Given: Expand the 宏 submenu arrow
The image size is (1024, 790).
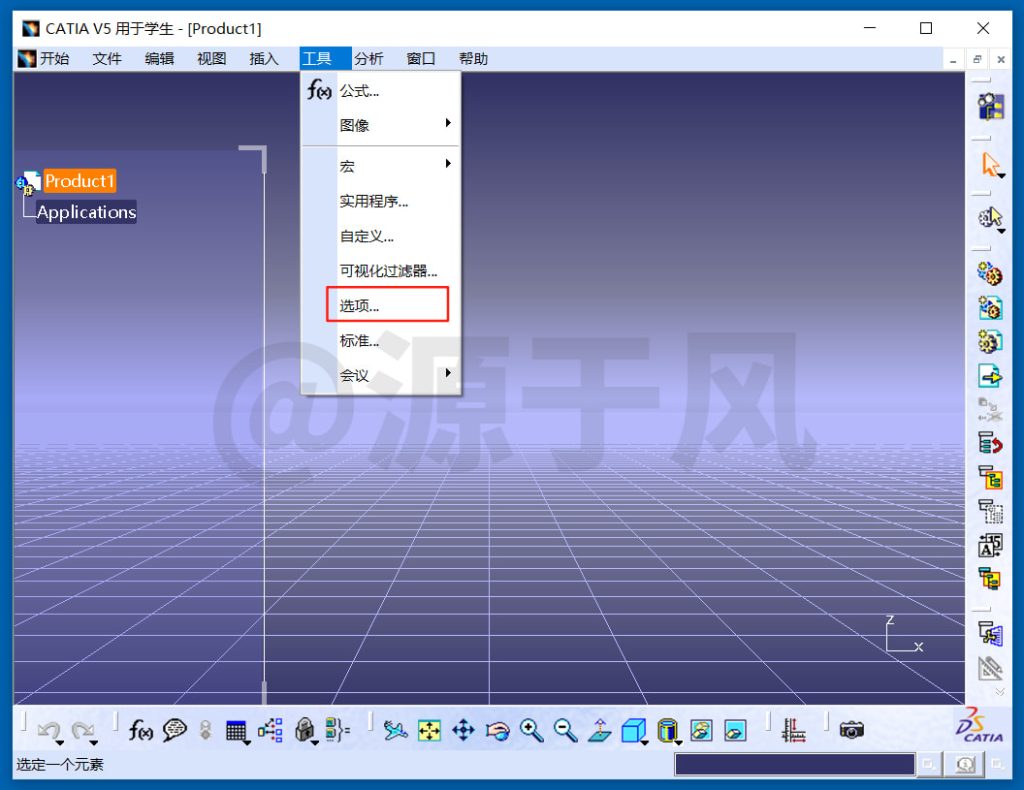Looking at the screenshot, I should (x=448, y=163).
